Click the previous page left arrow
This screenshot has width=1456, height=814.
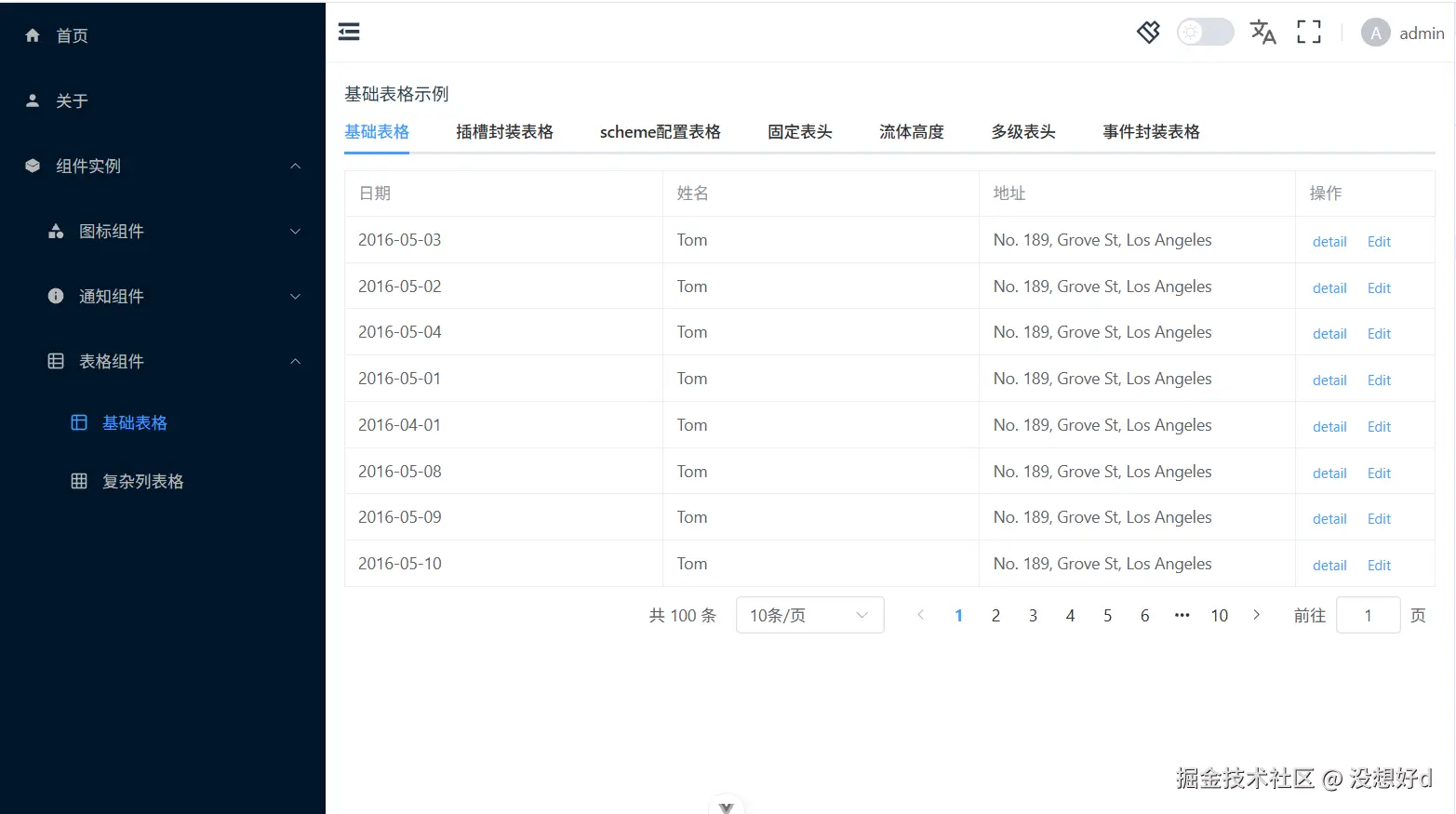pyautogui.click(x=921, y=615)
